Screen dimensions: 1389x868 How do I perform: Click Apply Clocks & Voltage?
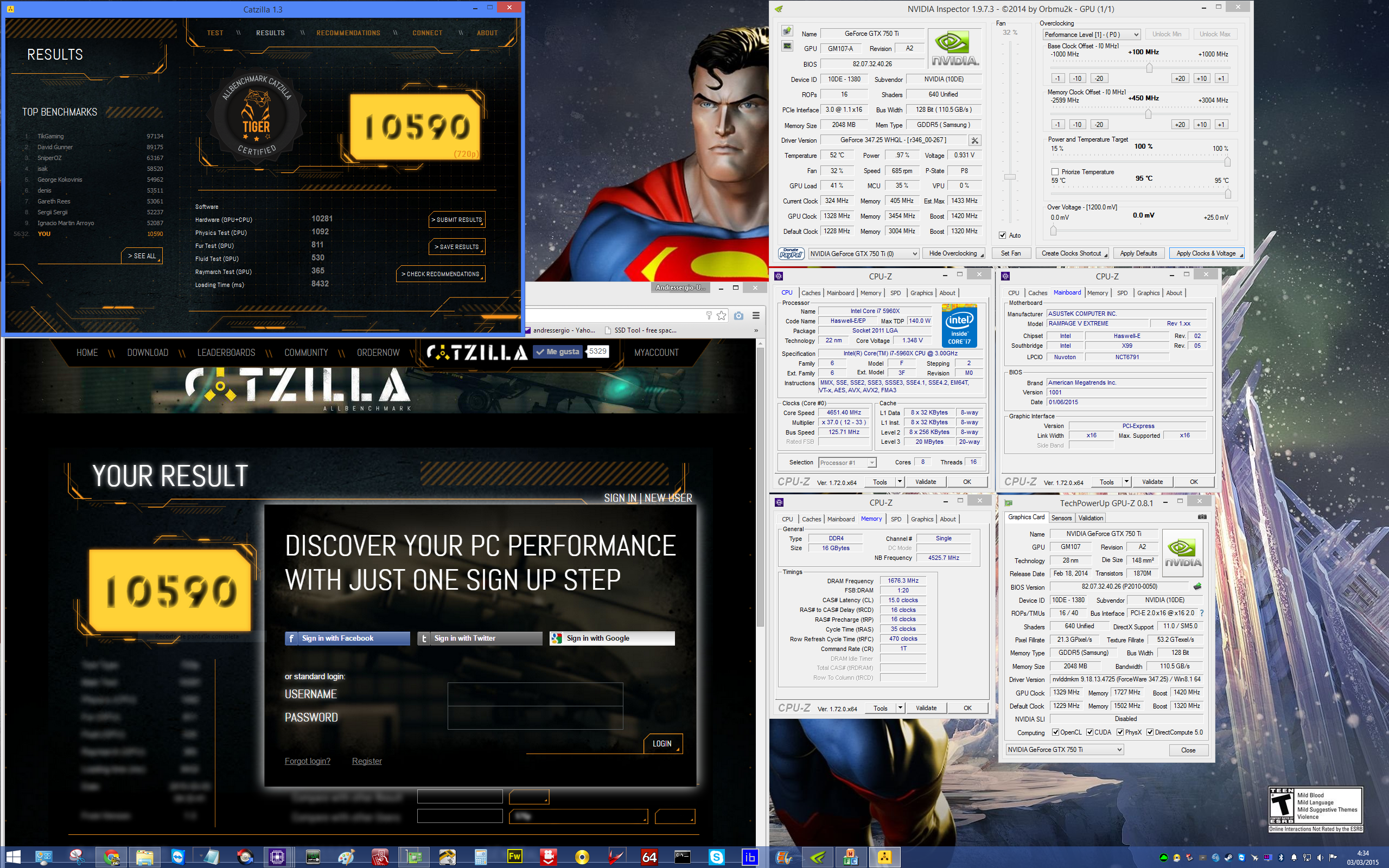1207,253
